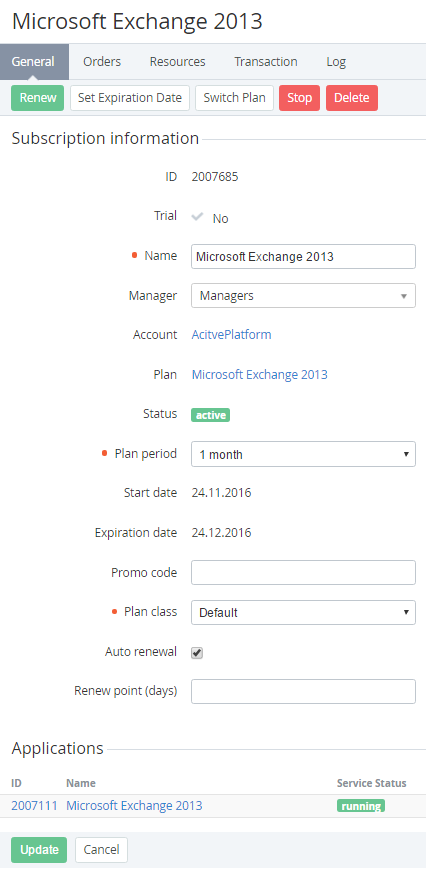
Task: Click the Trial checkmark icon
Action: click(x=197, y=217)
